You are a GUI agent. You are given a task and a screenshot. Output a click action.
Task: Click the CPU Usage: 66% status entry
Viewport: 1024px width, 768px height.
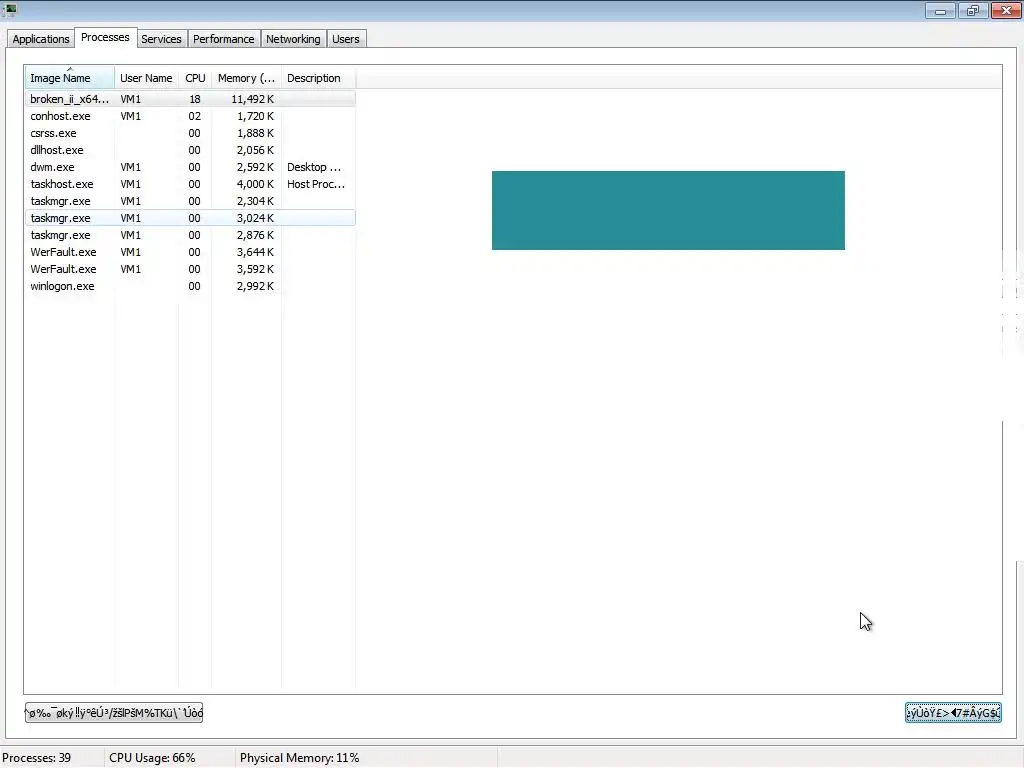(x=152, y=758)
